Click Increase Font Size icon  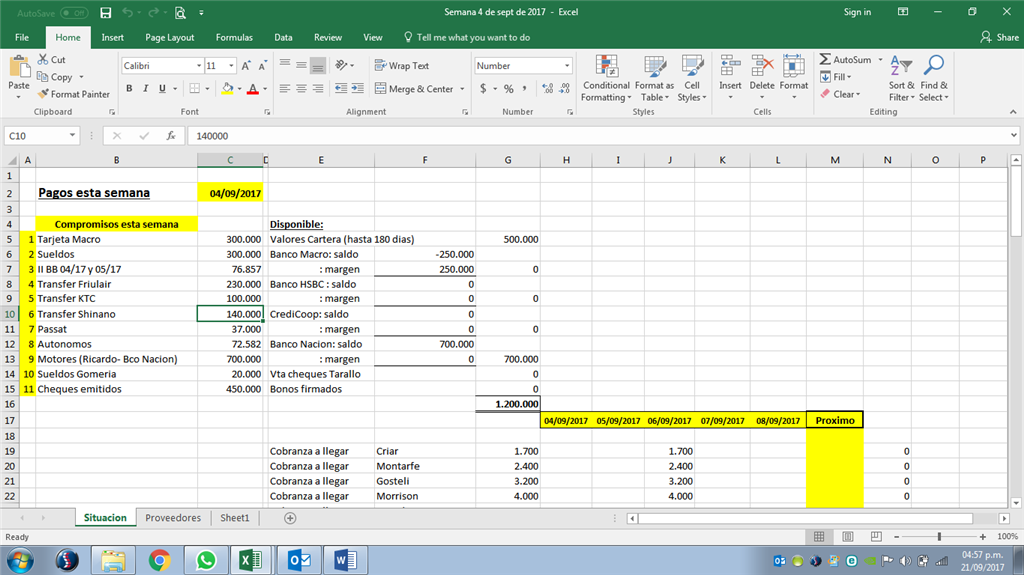pyautogui.click(x=246, y=66)
